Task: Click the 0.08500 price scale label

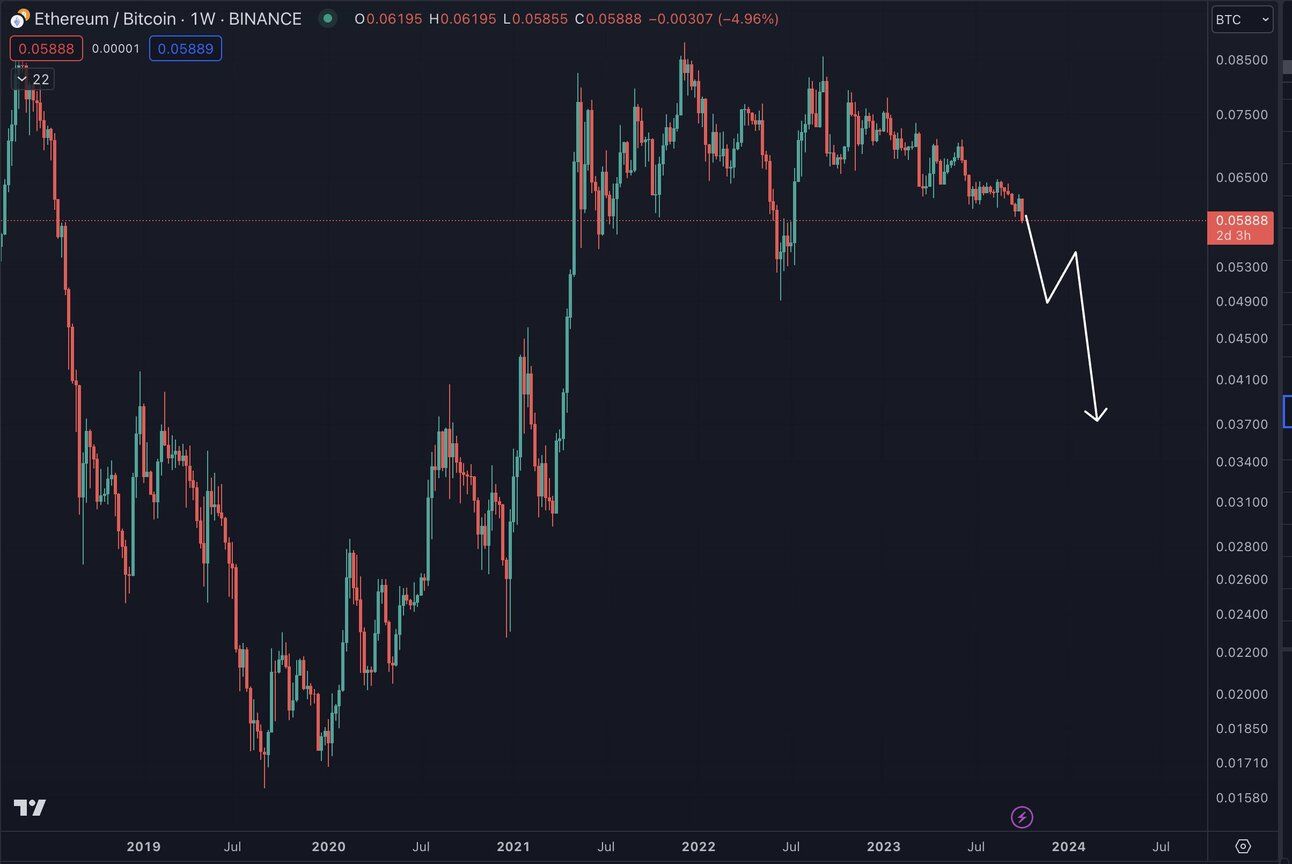Action: [x=1241, y=60]
